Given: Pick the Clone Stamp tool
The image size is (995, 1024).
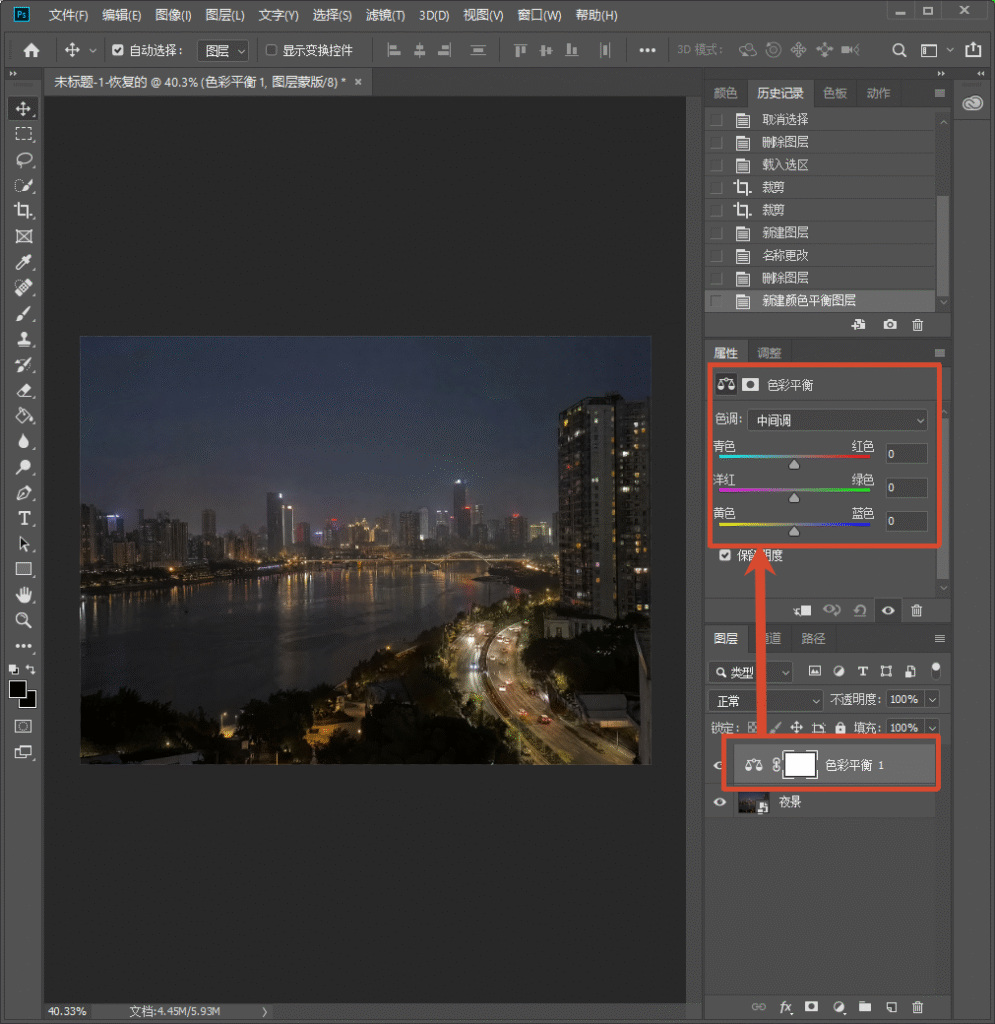Looking at the screenshot, I should 24,339.
